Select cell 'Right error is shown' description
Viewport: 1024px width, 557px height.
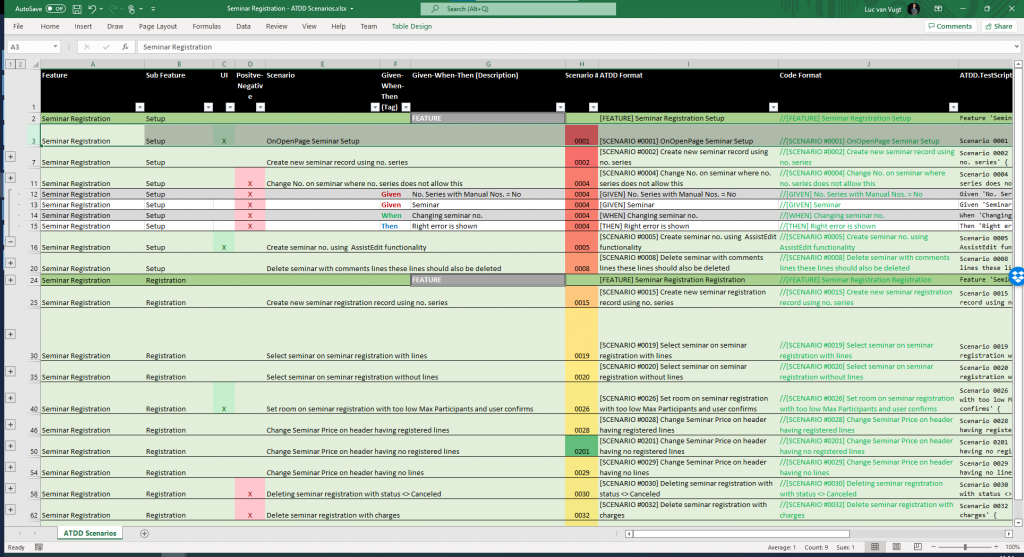[488, 226]
